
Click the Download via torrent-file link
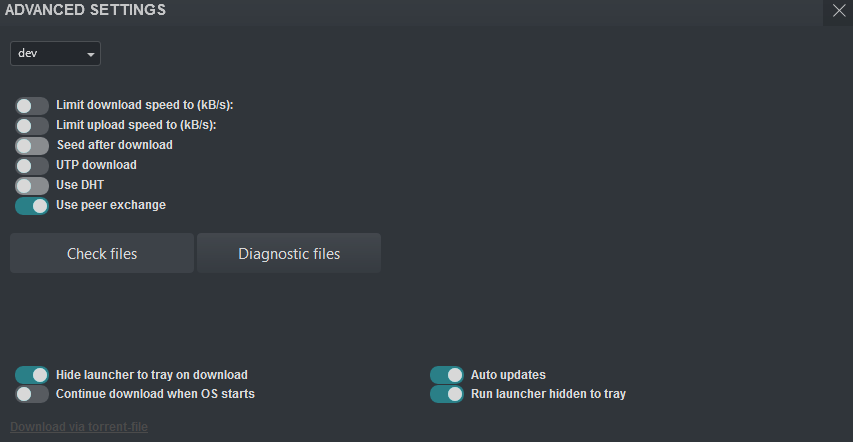[x=79, y=427]
